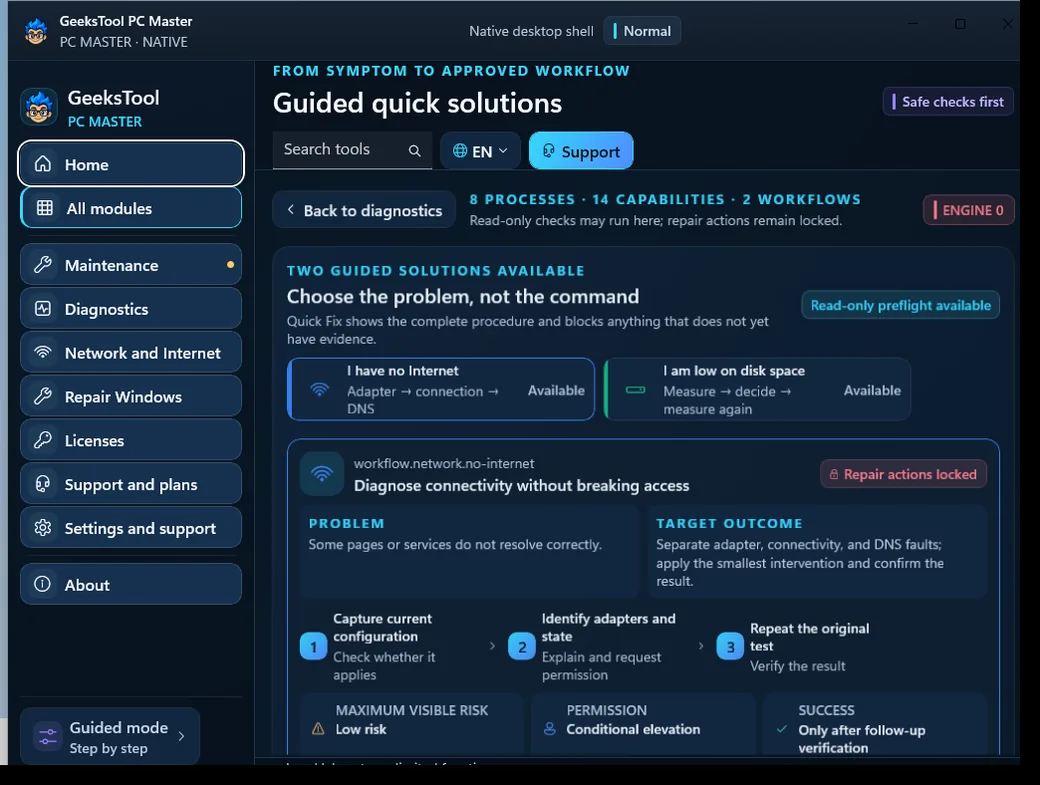Click Repair actions locked badge
The width and height of the screenshot is (1040, 785).
[903, 474]
